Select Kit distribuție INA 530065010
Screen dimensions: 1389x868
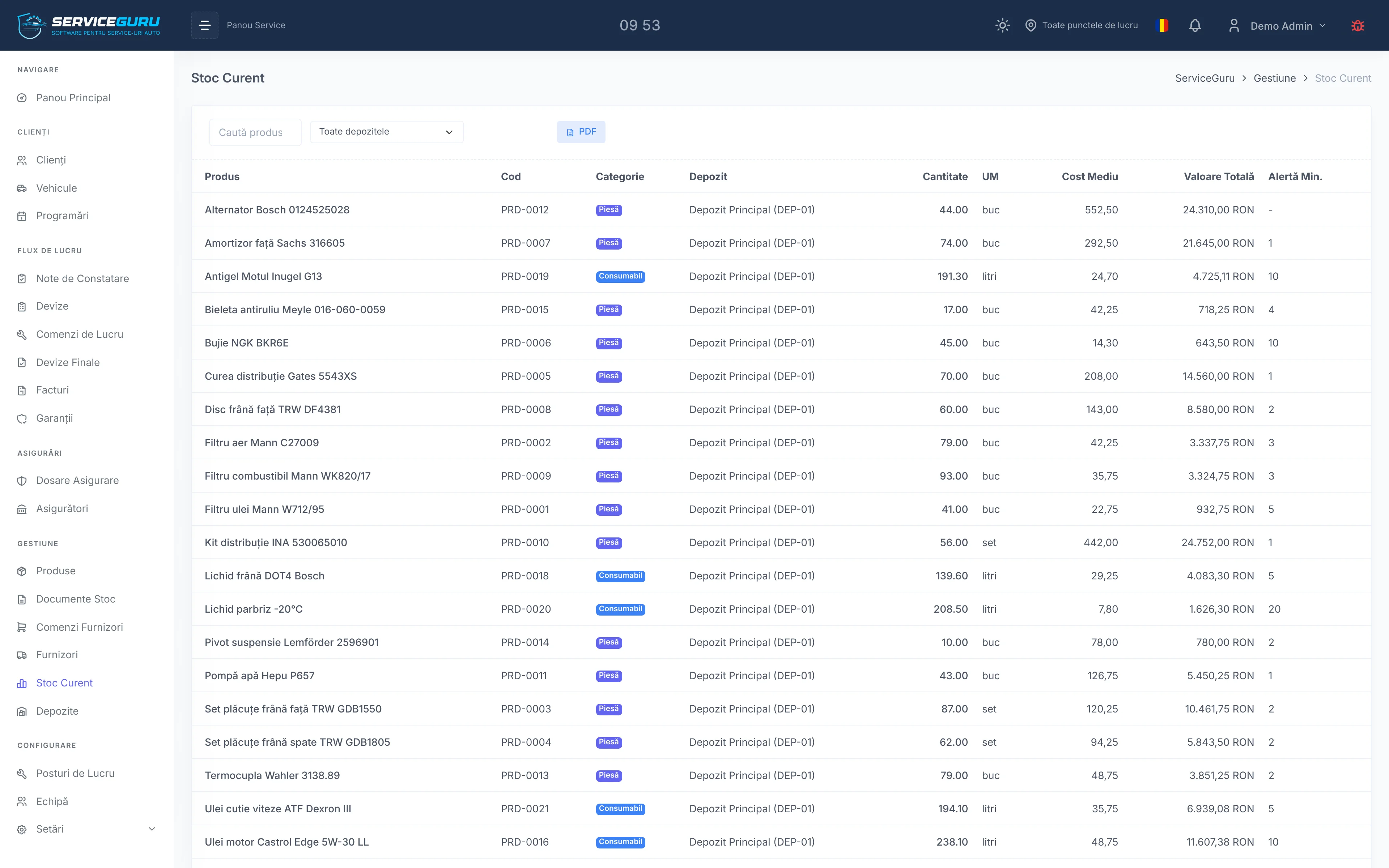tap(276, 542)
